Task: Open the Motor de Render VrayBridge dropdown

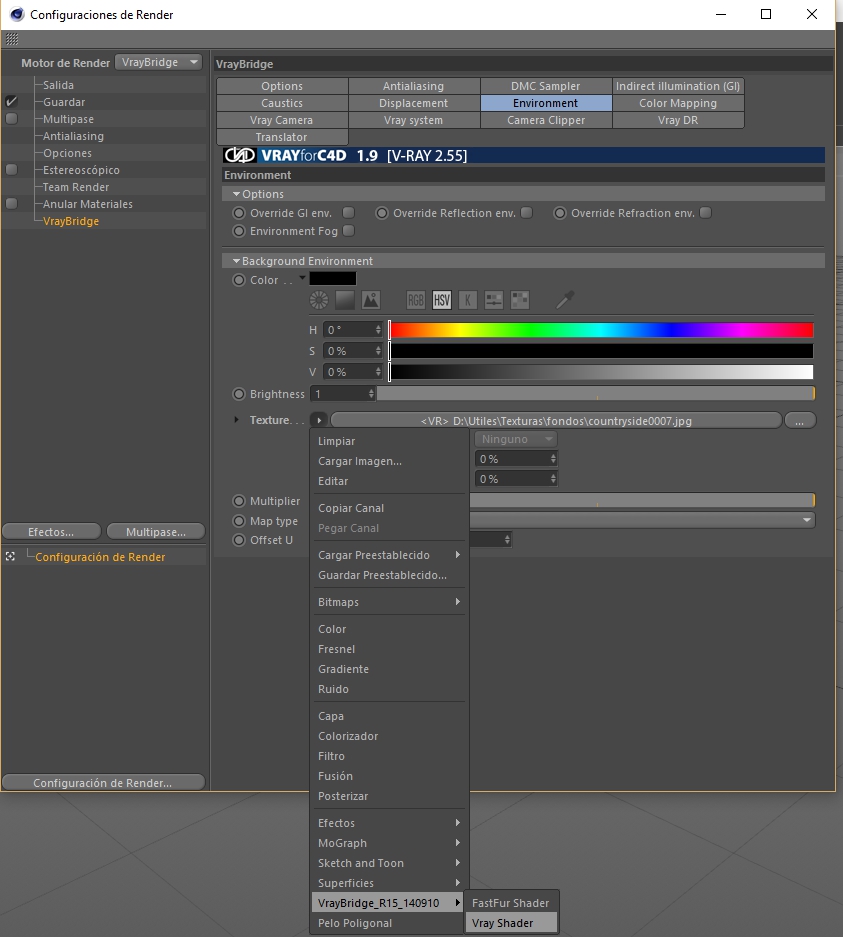Action: pyautogui.click(x=158, y=62)
